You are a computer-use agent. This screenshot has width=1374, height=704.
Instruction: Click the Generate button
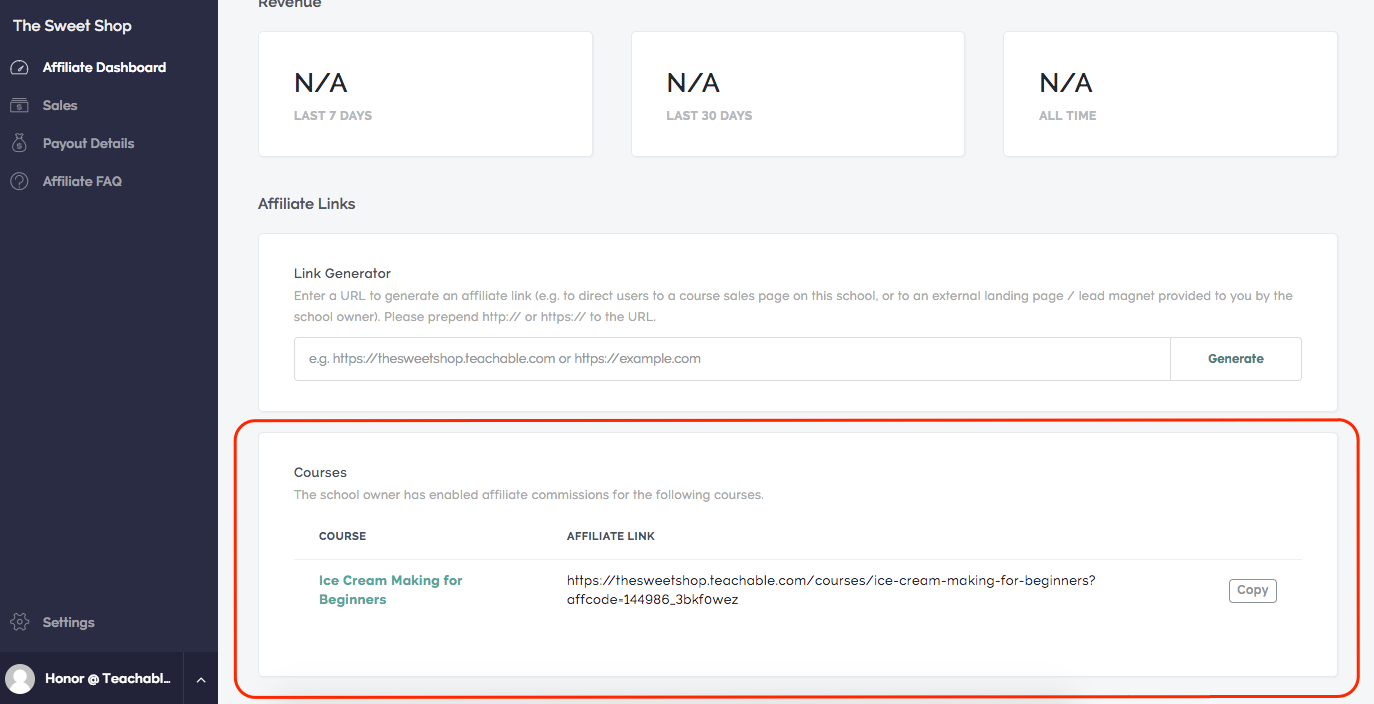coord(1236,359)
